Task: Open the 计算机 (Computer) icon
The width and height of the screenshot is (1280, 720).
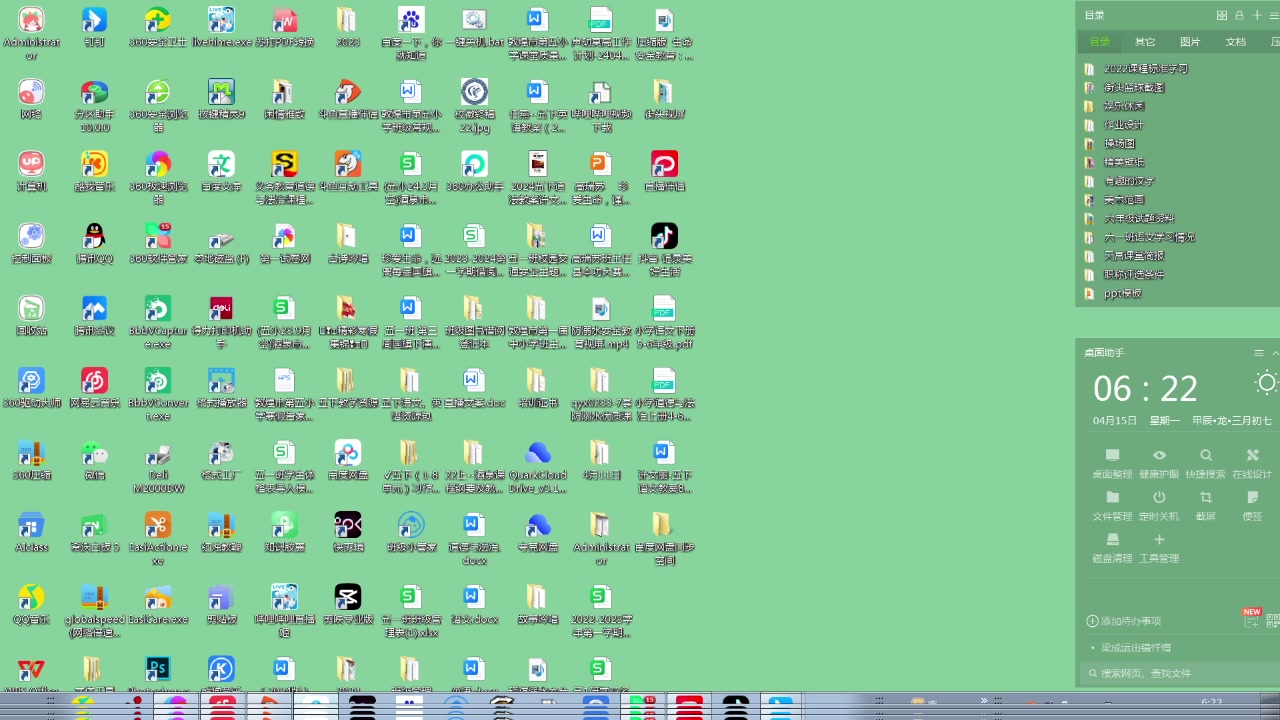Action: 31,171
